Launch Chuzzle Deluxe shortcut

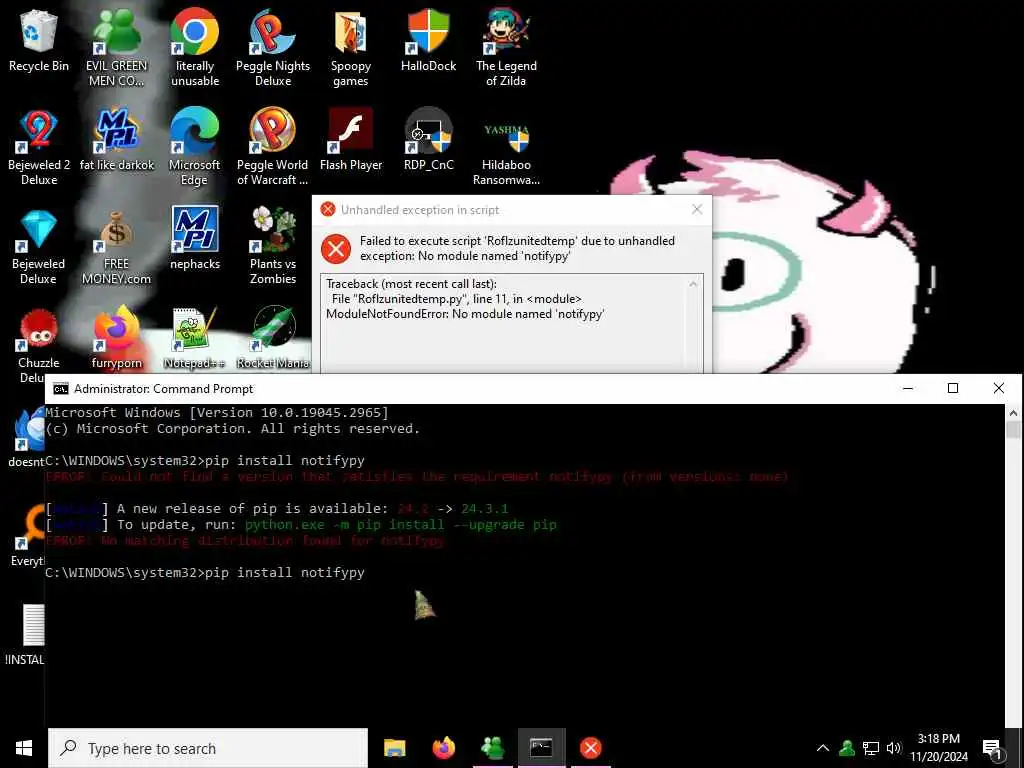click(x=39, y=345)
